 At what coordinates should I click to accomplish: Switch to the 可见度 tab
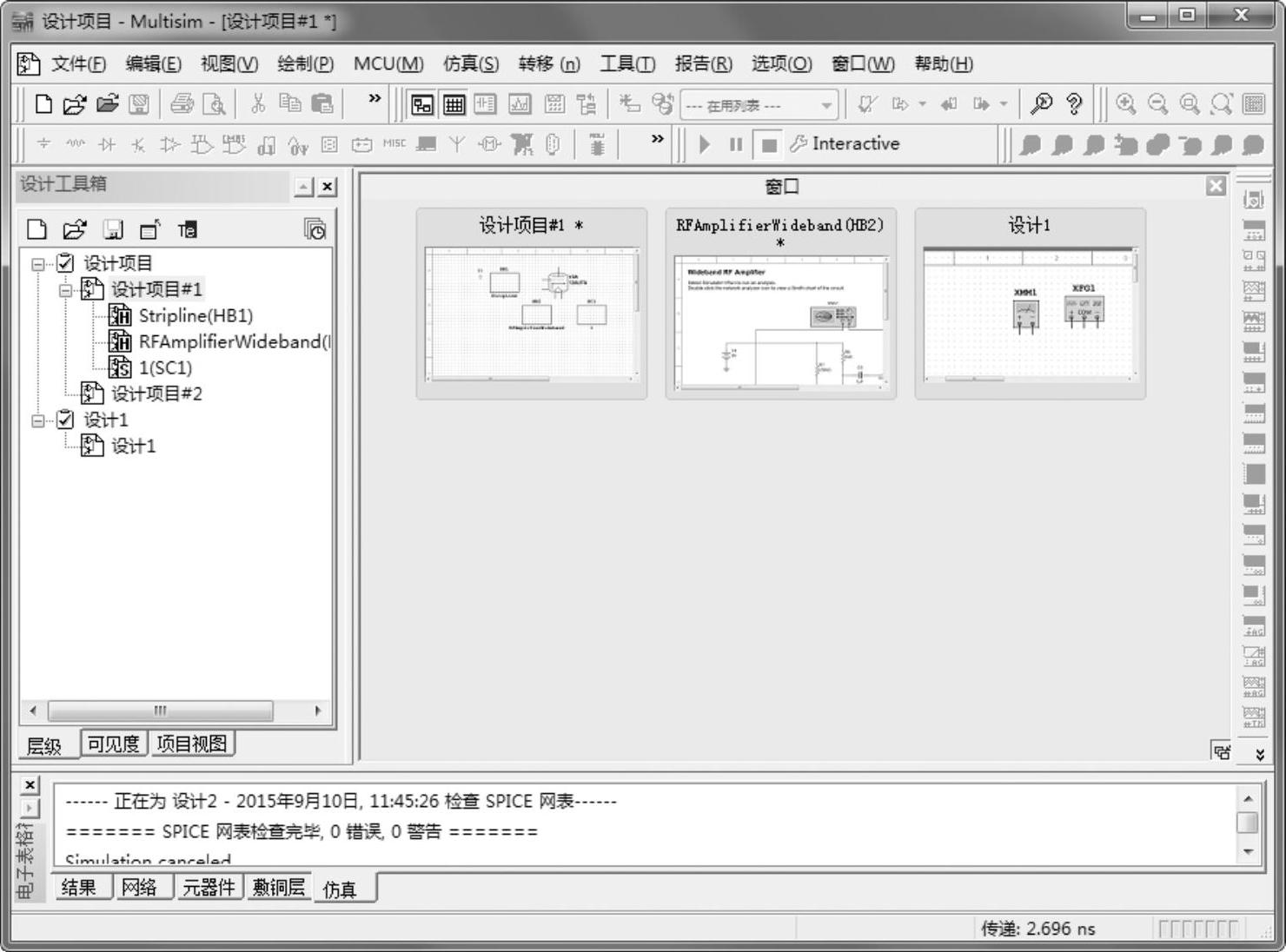[113, 744]
